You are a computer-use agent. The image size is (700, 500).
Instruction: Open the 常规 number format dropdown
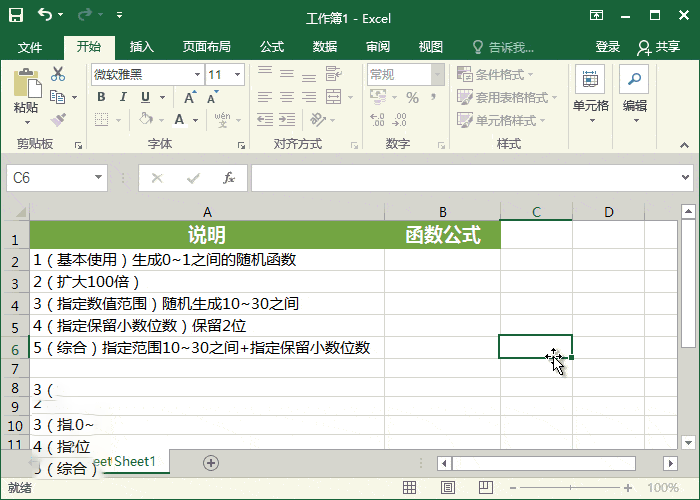pos(438,75)
